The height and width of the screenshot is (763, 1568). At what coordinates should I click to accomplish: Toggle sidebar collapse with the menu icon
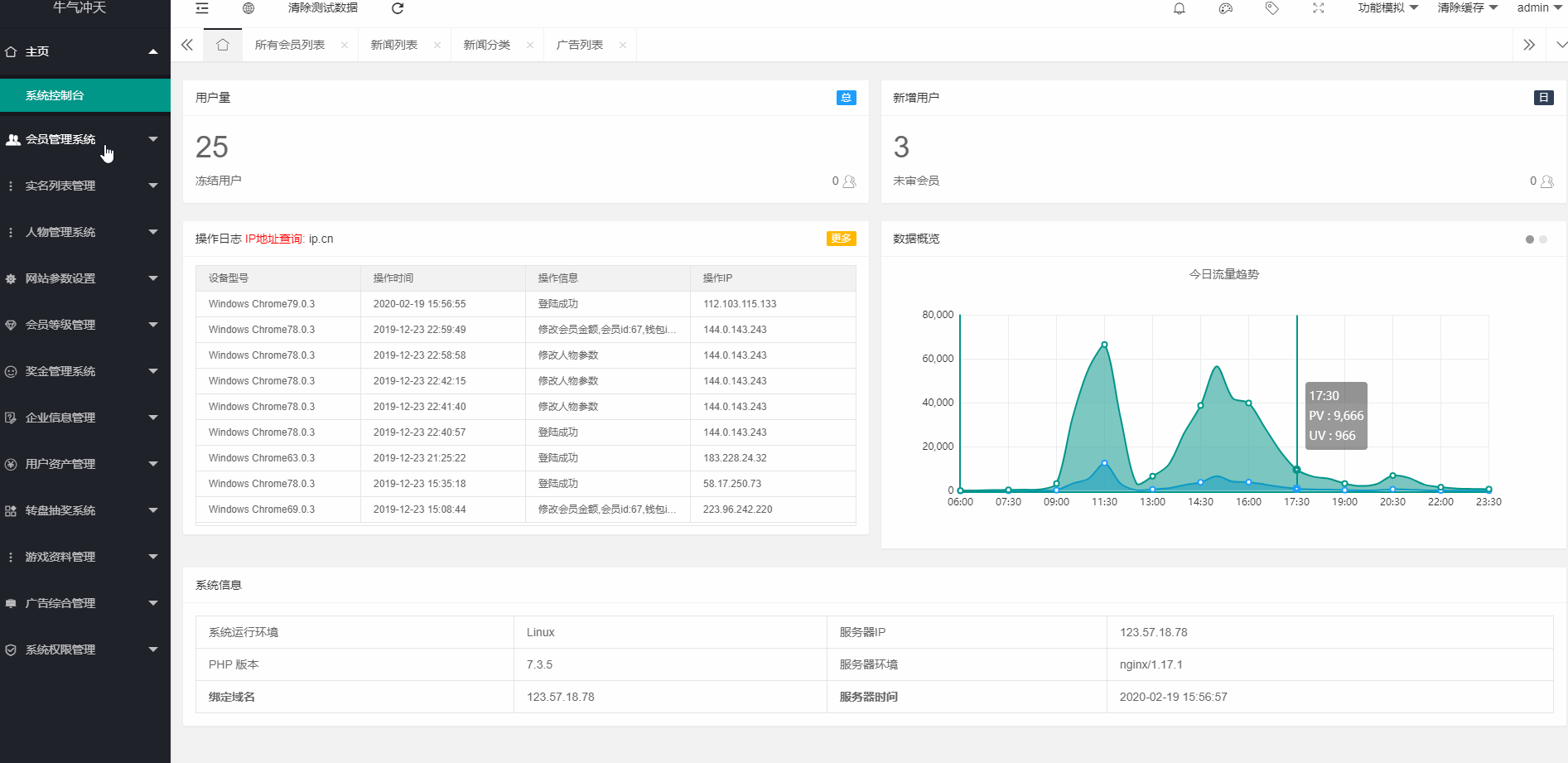[201, 7]
